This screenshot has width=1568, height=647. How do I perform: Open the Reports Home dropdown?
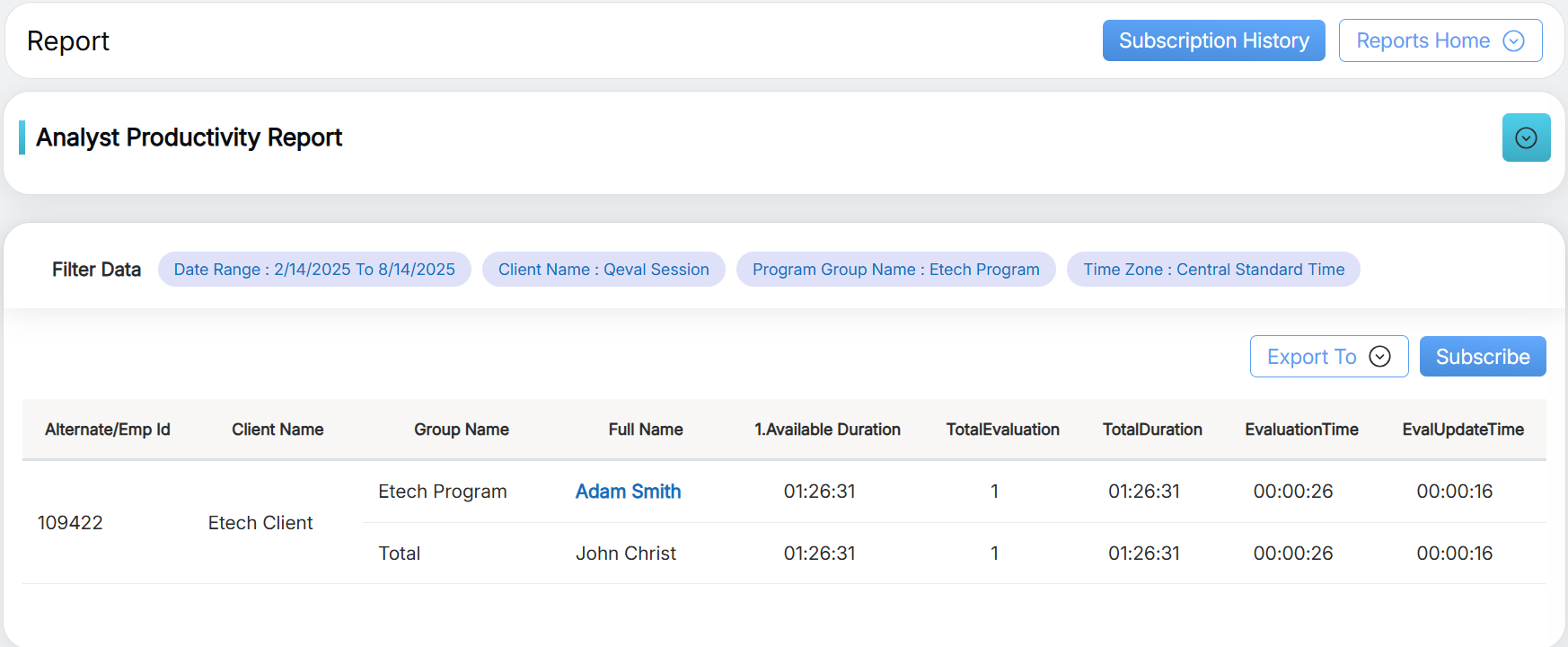tap(1440, 40)
